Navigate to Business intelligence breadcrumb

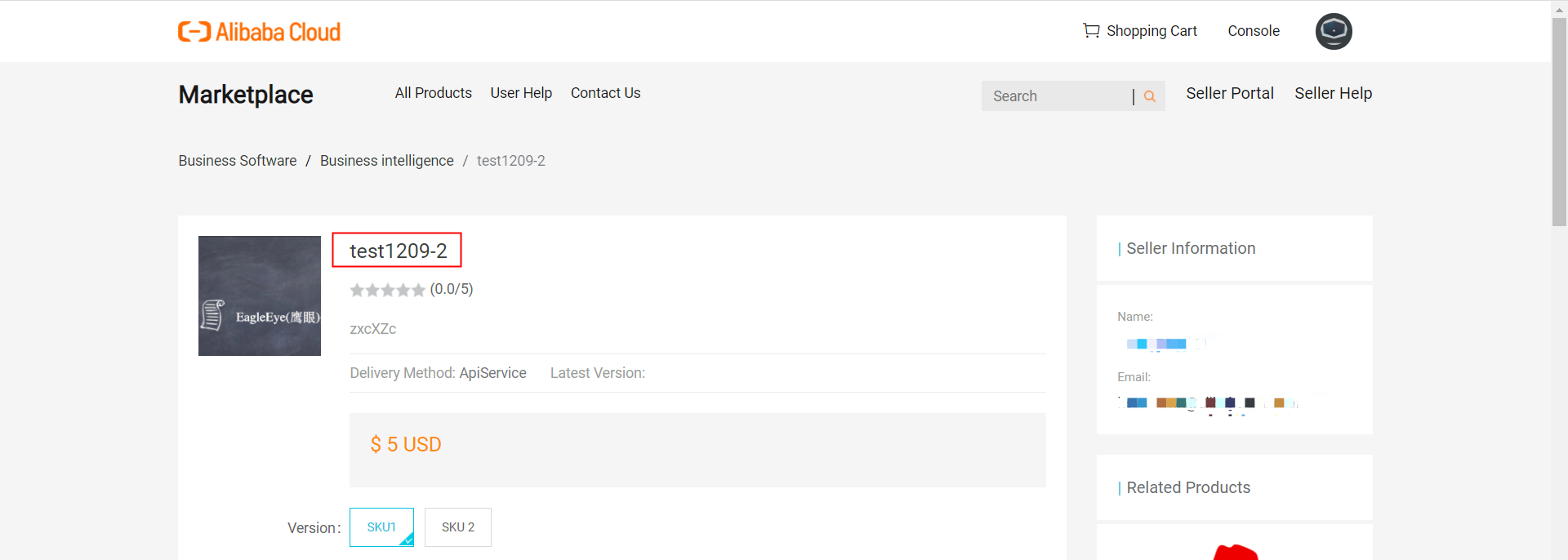tap(387, 161)
